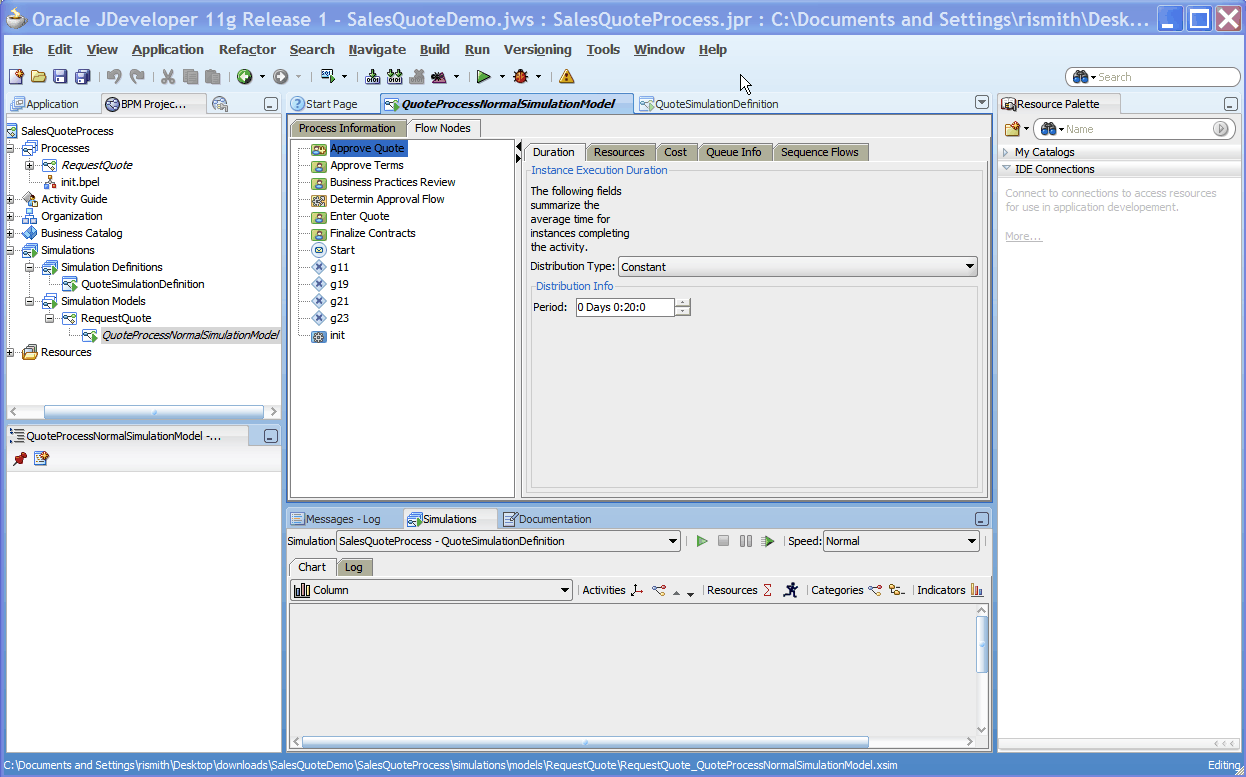This screenshot has height=777, width=1246.
Task: Click the yellow warning triangle toolbar icon
Action: (567, 77)
